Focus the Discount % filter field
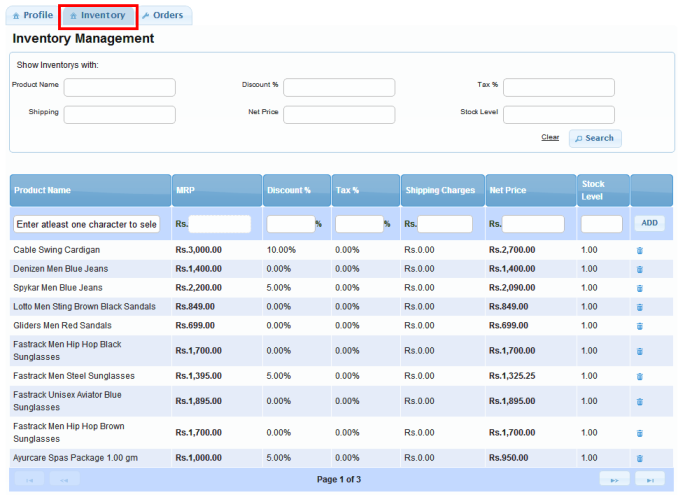This screenshot has width=678, height=495. (x=339, y=87)
